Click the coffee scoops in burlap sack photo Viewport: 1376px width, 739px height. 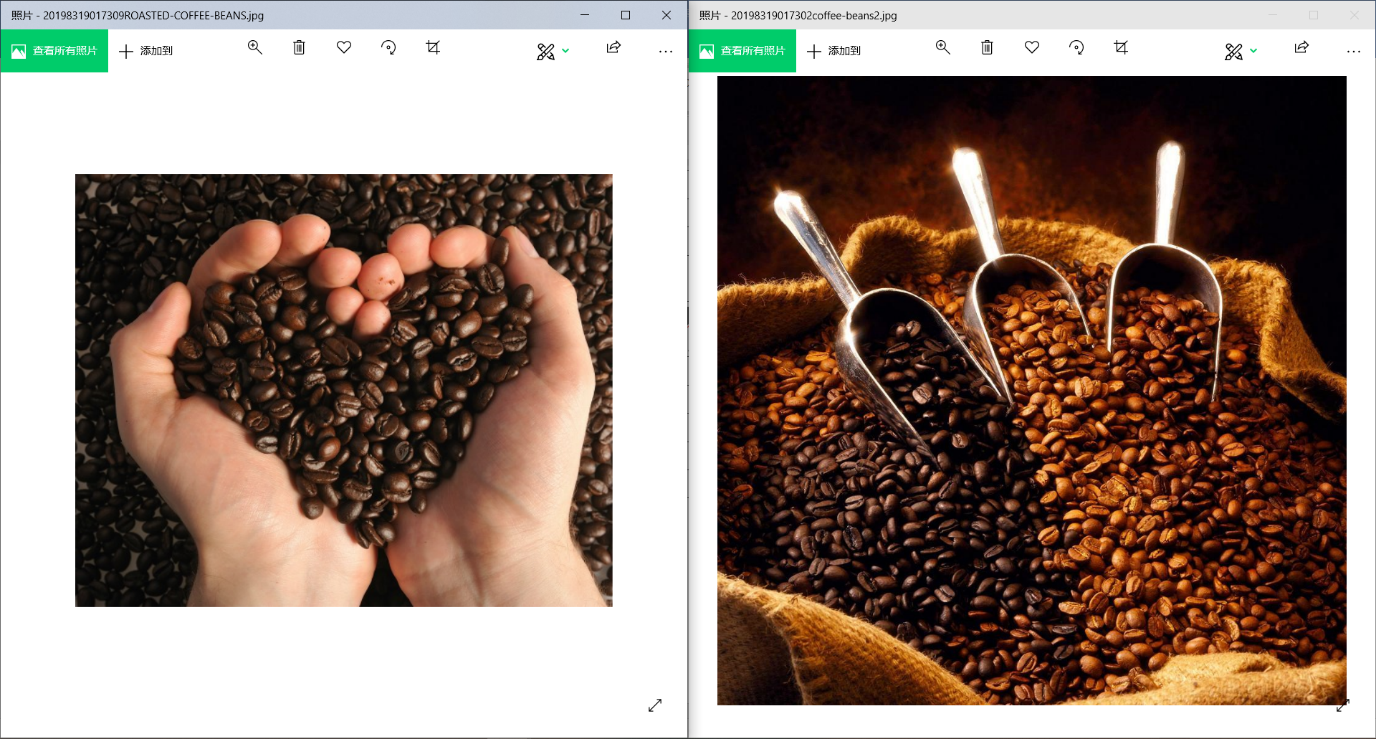tap(1032, 390)
